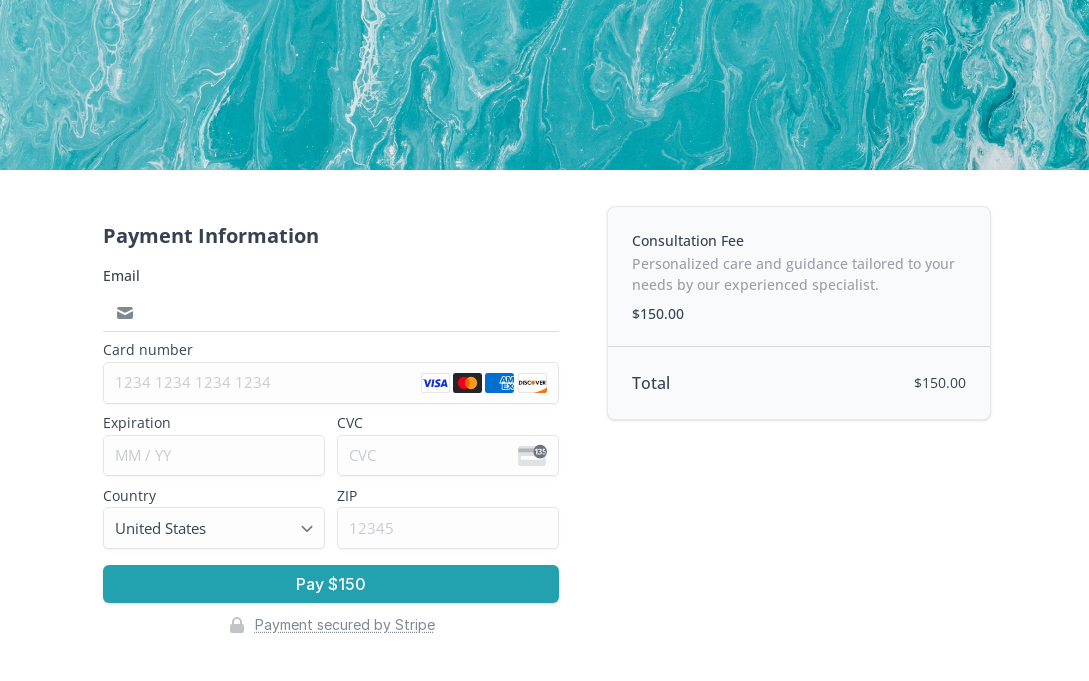The width and height of the screenshot is (1089, 681).
Task: Open the United States country selector
Action: (x=200, y=528)
